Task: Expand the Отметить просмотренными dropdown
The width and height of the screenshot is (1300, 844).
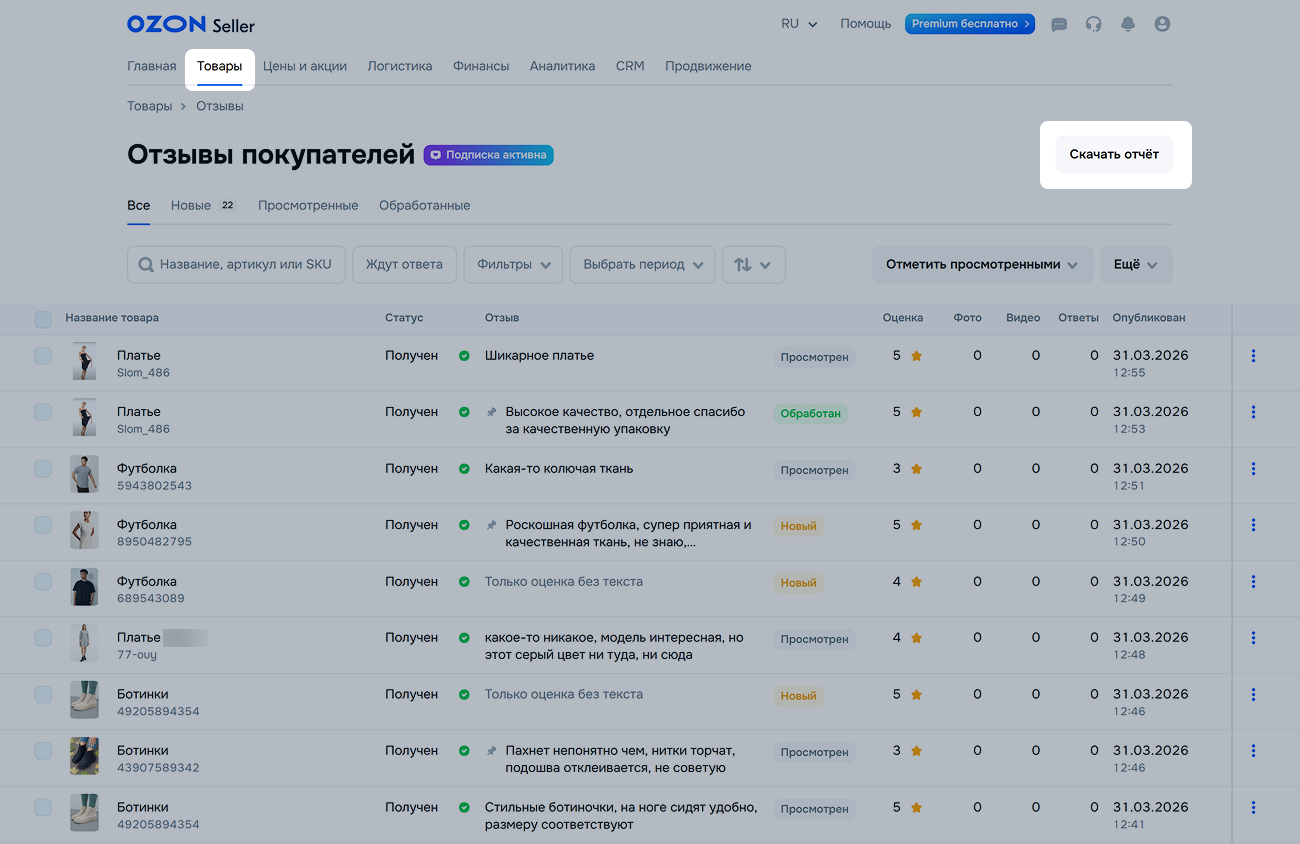Action: coord(981,265)
